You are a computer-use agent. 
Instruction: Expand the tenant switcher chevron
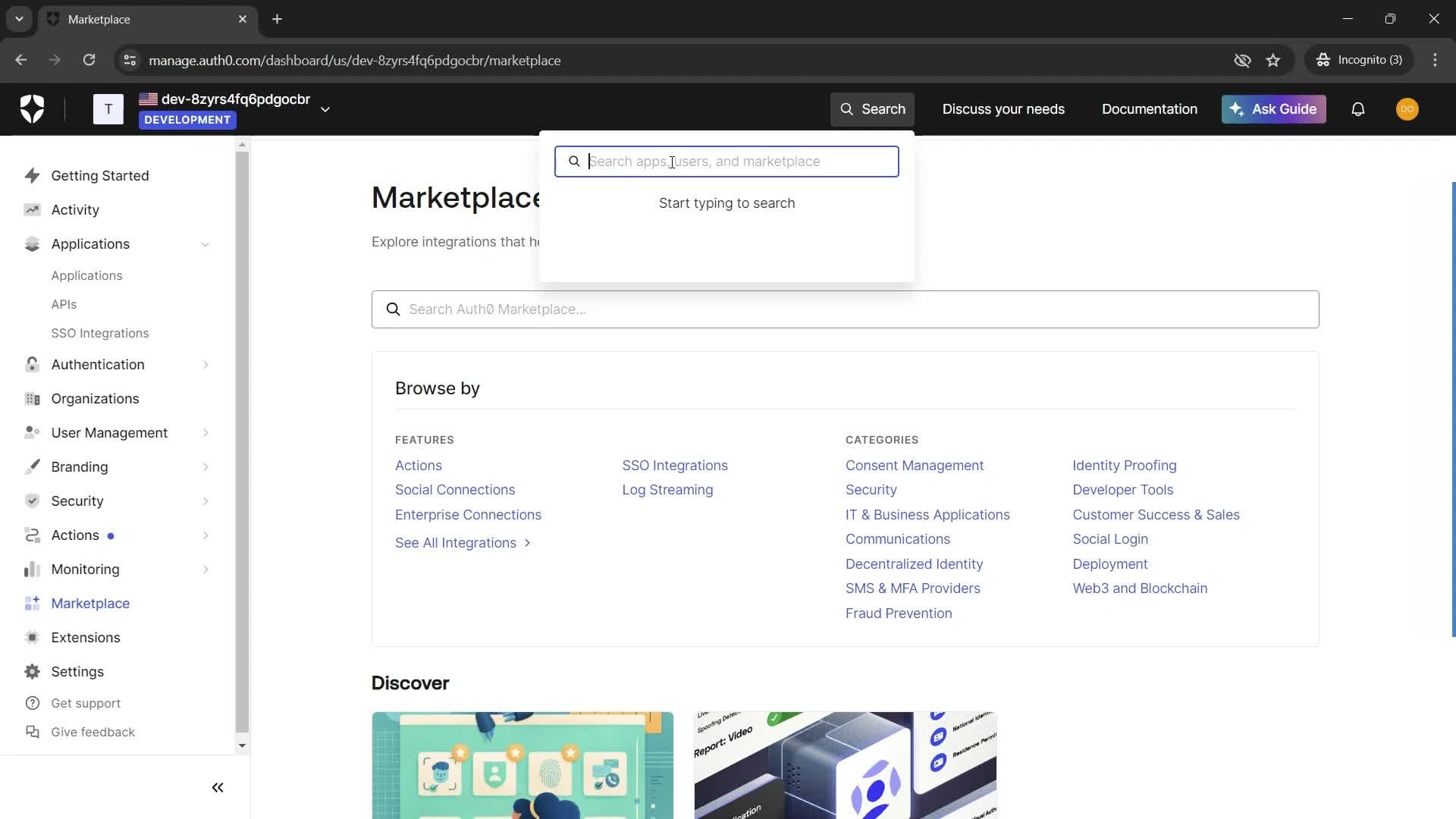coord(325,109)
